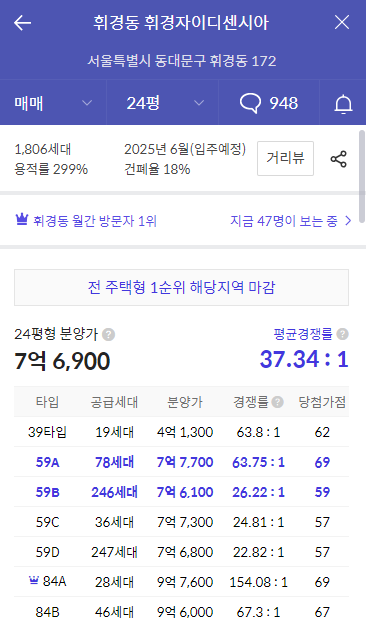Click the address 서울특별시 동대문구 휘경동 172
Viewport: 366px width, 636px height.
(182, 61)
